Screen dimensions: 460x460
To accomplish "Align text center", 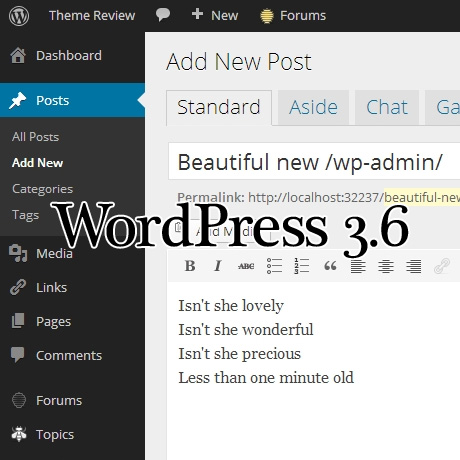I will point(386,266).
